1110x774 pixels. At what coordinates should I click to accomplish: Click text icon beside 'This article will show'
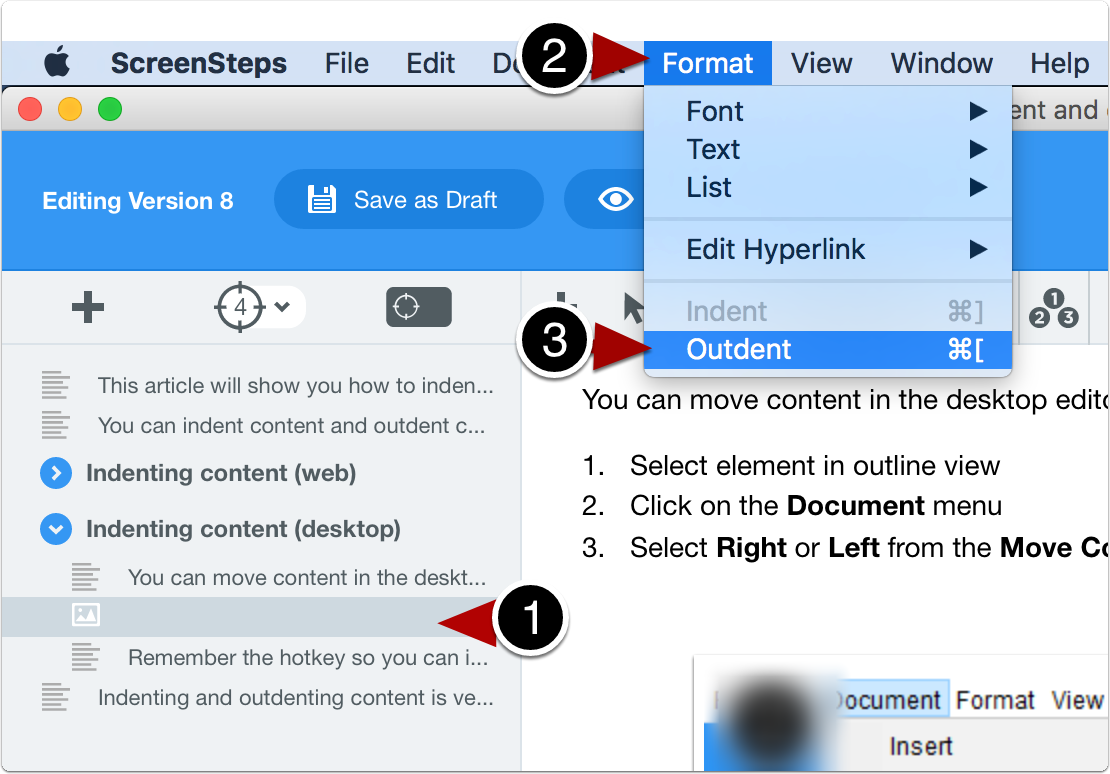(x=55, y=385)
